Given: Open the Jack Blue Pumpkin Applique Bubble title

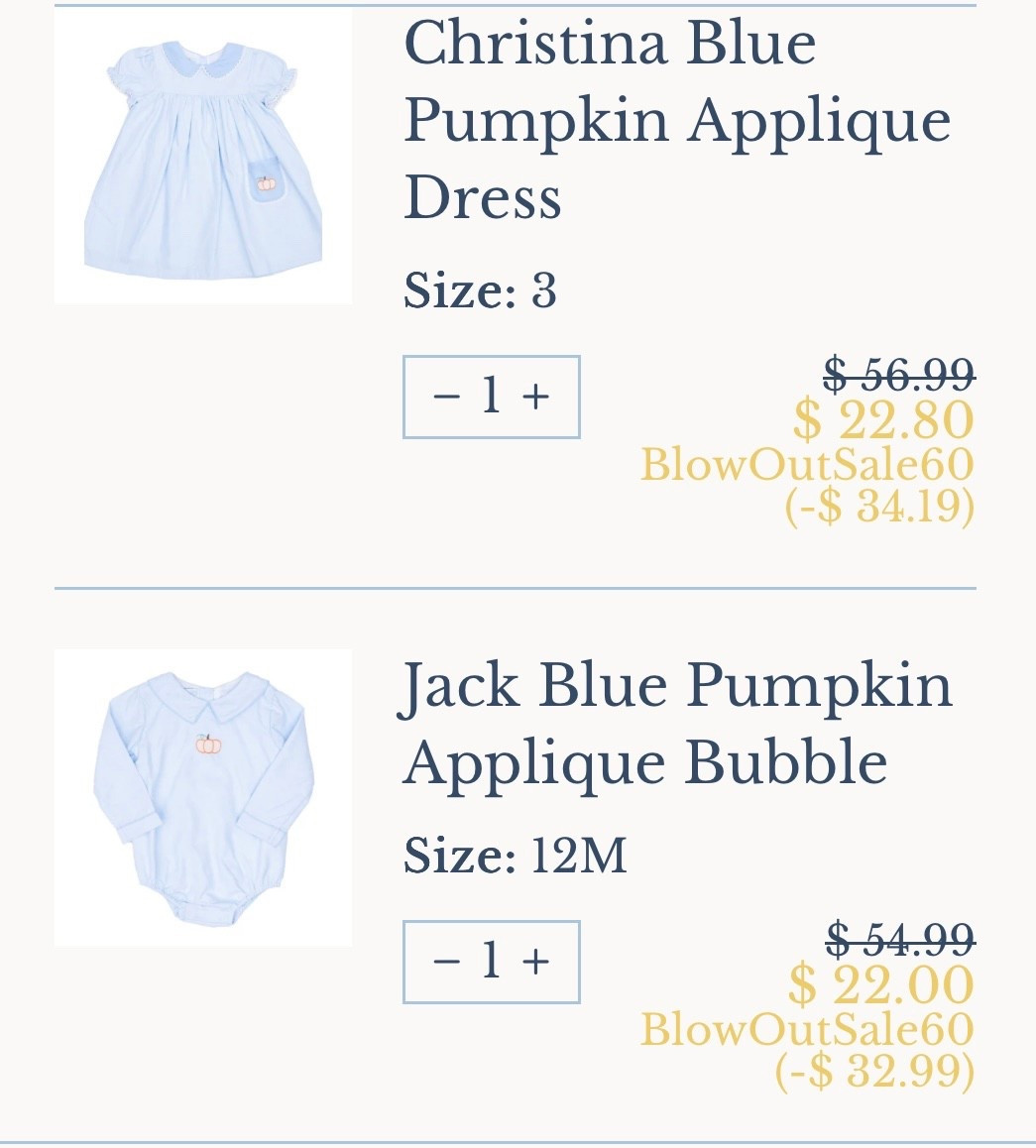Looking at the screenshot, I should click(x=676, y=723).
